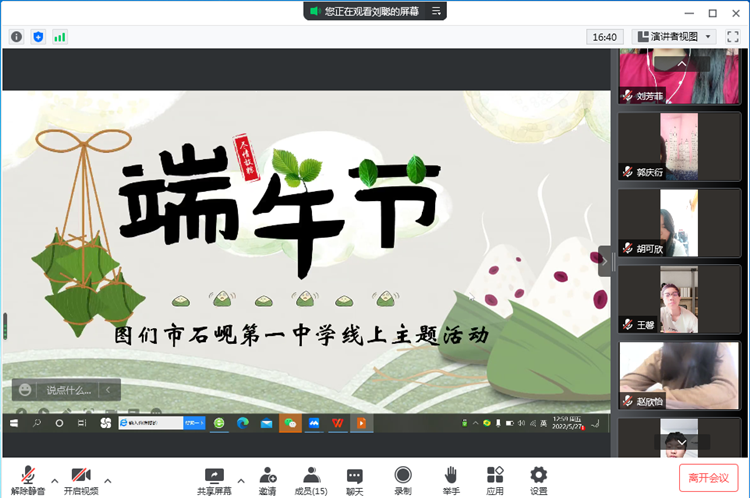Open Microsoft Edge in shared taskbar
Viewport: 750px width, 498px height.
(x=243, y=423)
